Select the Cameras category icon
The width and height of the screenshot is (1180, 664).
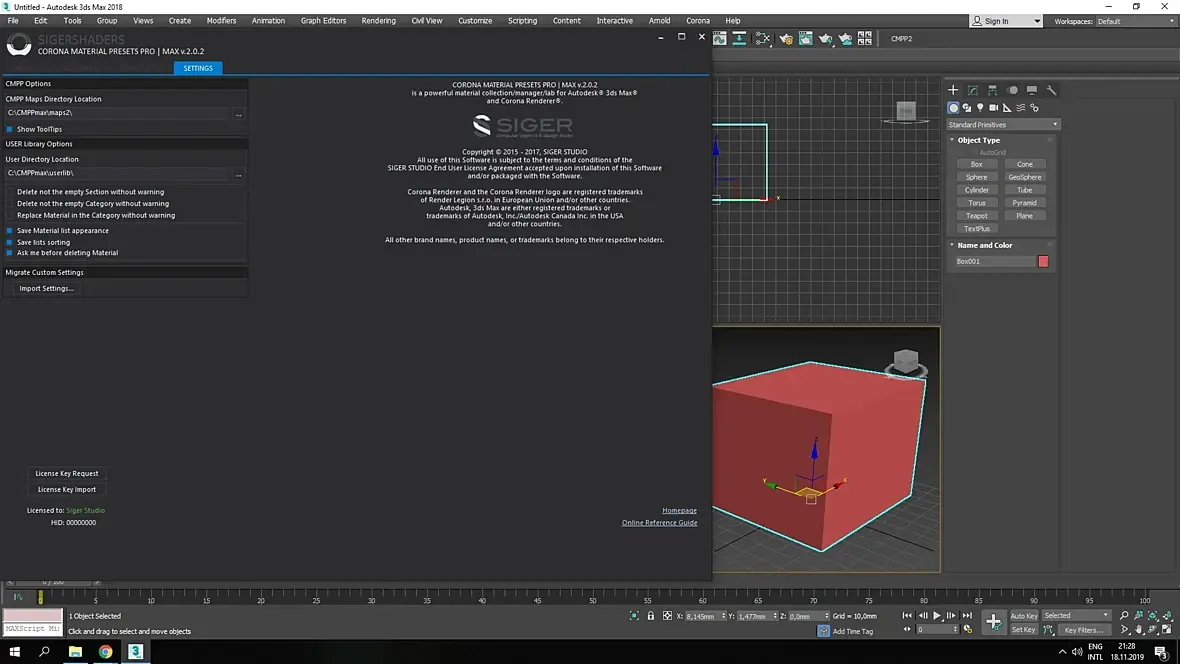994,108
